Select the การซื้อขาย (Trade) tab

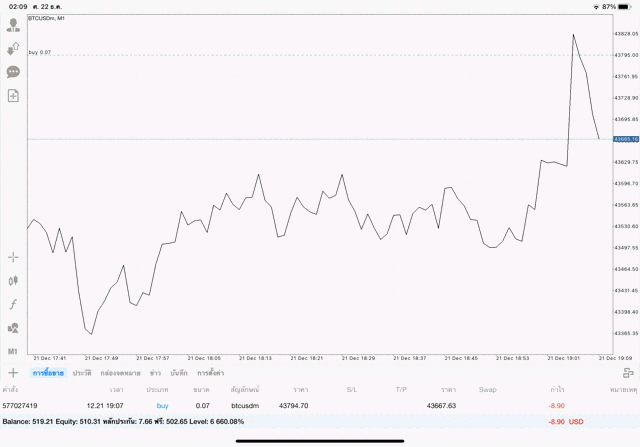pos(48,373)
